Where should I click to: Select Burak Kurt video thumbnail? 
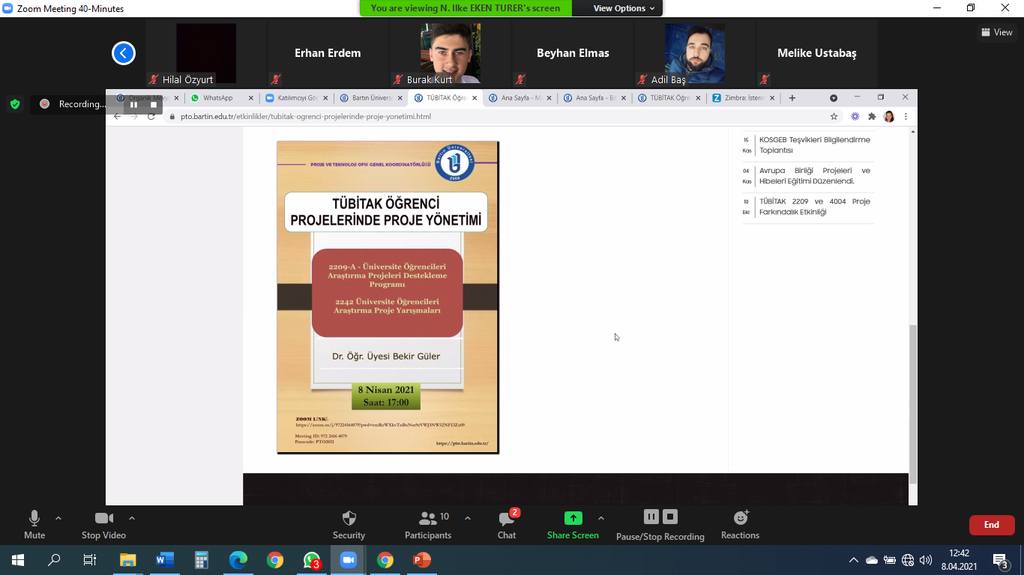(x=451, y=54)
